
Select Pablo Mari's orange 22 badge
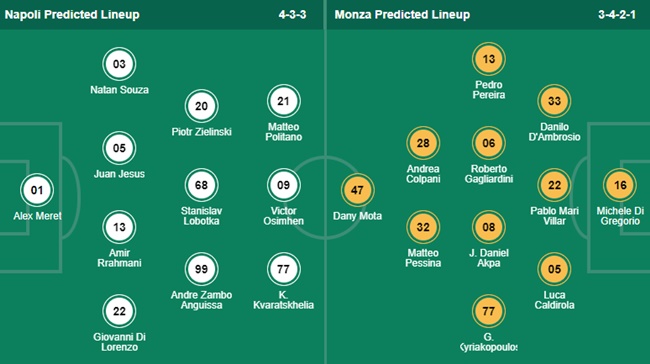point(554,185)
